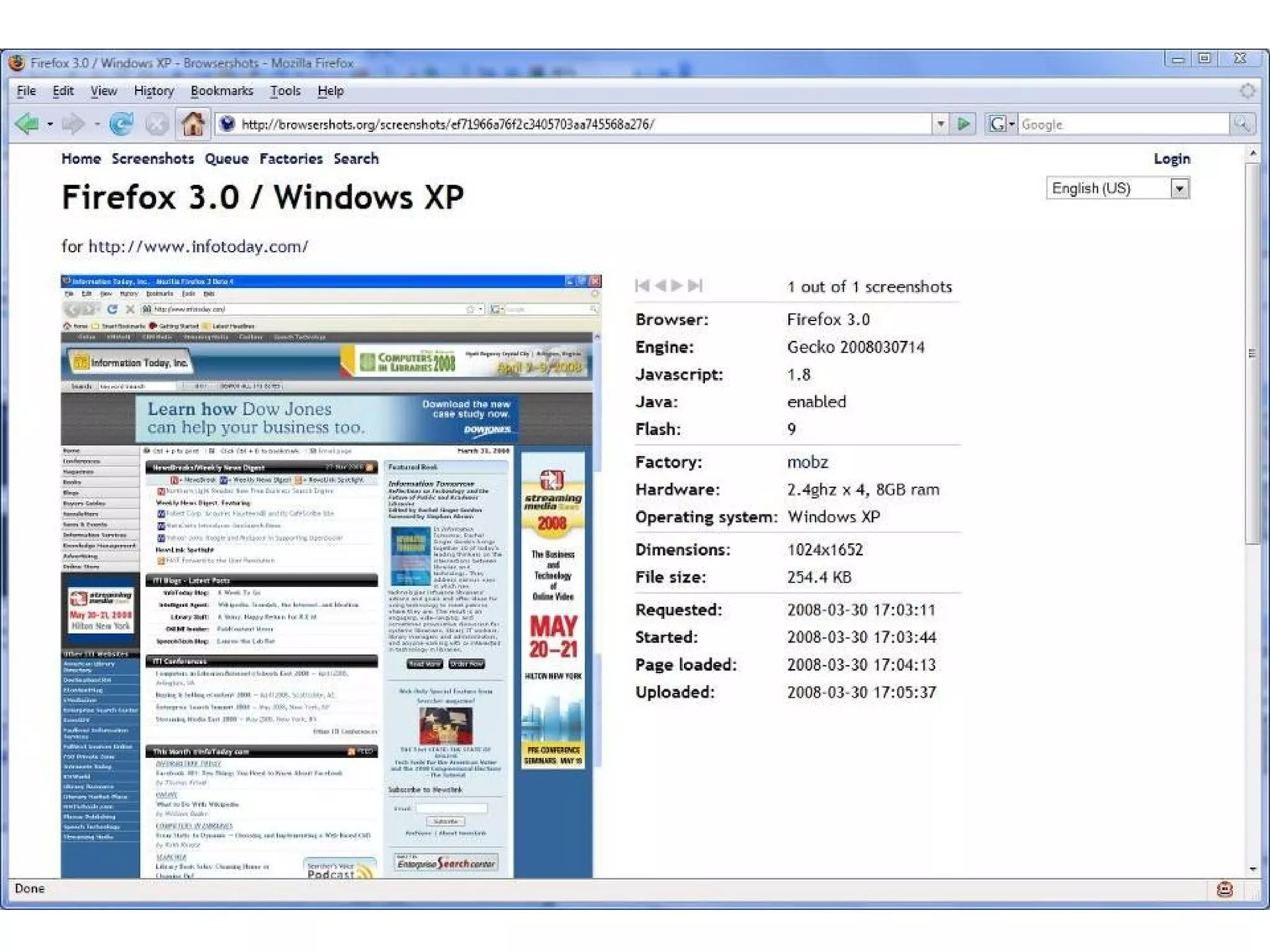The image size is (1270, 952).
Task: Open the Tools menu
Action: click(285, 91)
